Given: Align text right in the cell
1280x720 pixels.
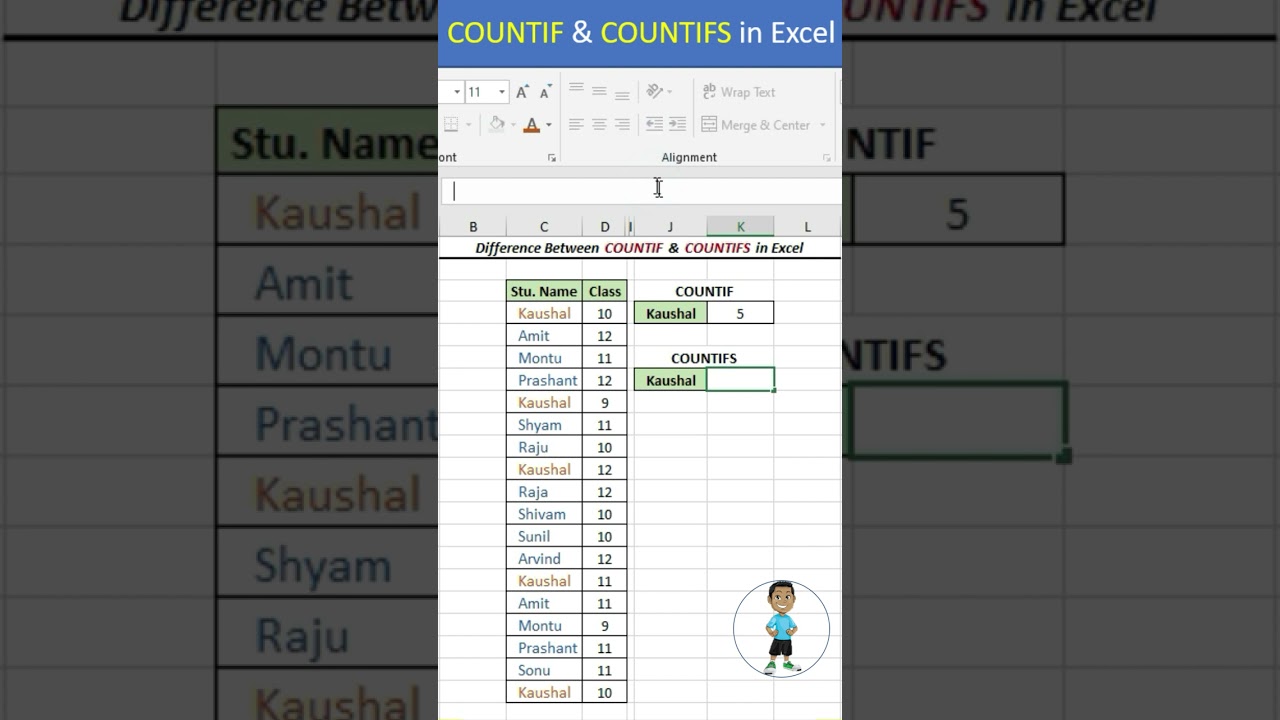Looking at the screenshot, I should click(x=622, y=125).
